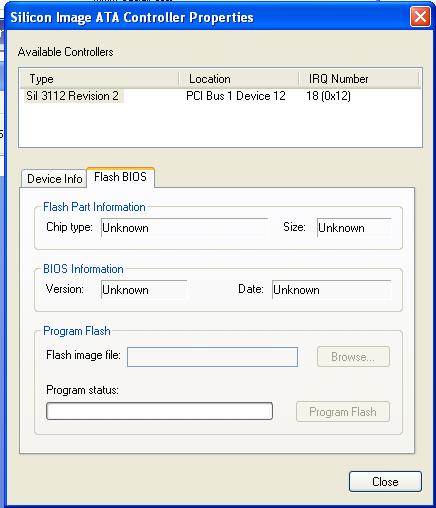436x508 pixels.
Task: Click the 18 (0x12) IRQ cell
Action: pyautogui.click(x=328, y=96)
